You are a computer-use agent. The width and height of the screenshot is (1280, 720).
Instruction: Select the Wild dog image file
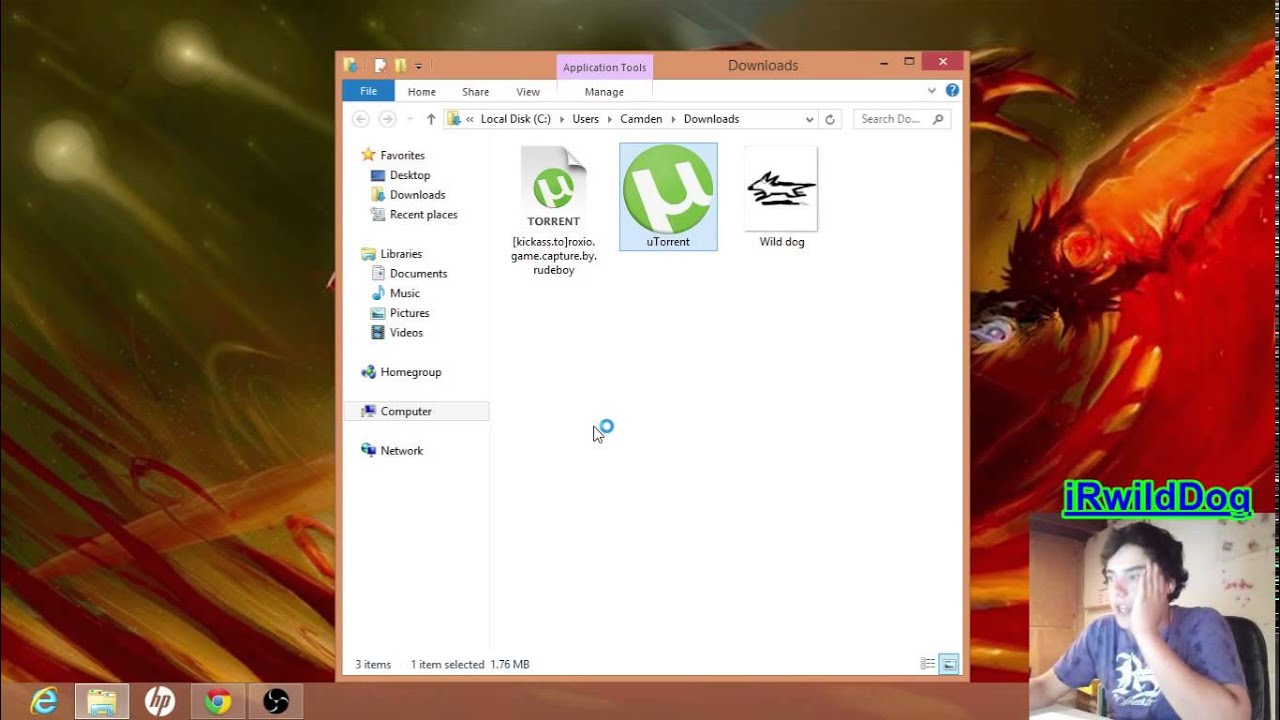pyautogui.click(x=781, y=197)
